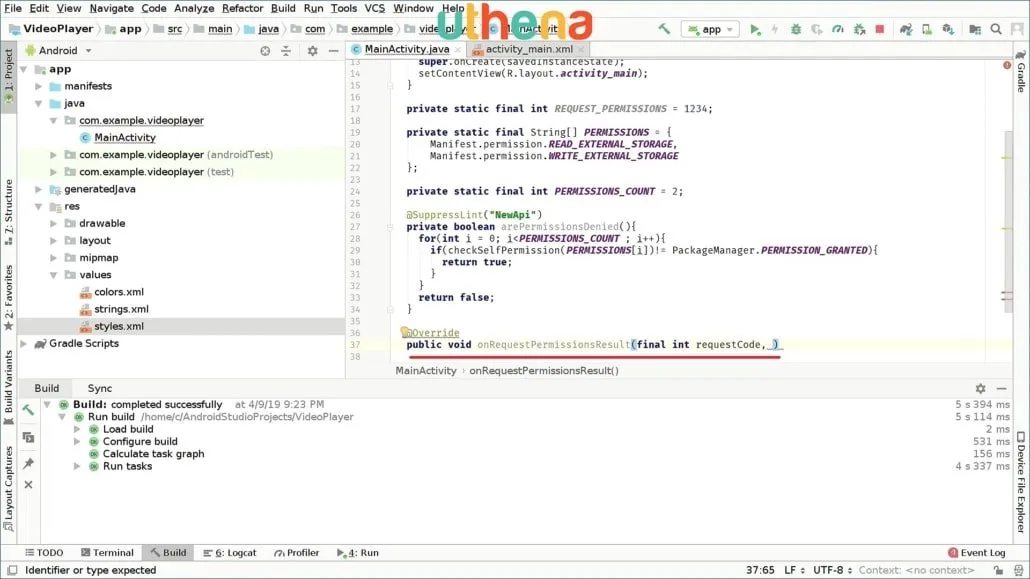This screenshot has height=579, width=1030.
Task: Expand the manifests folder
Action: (39, 86)
